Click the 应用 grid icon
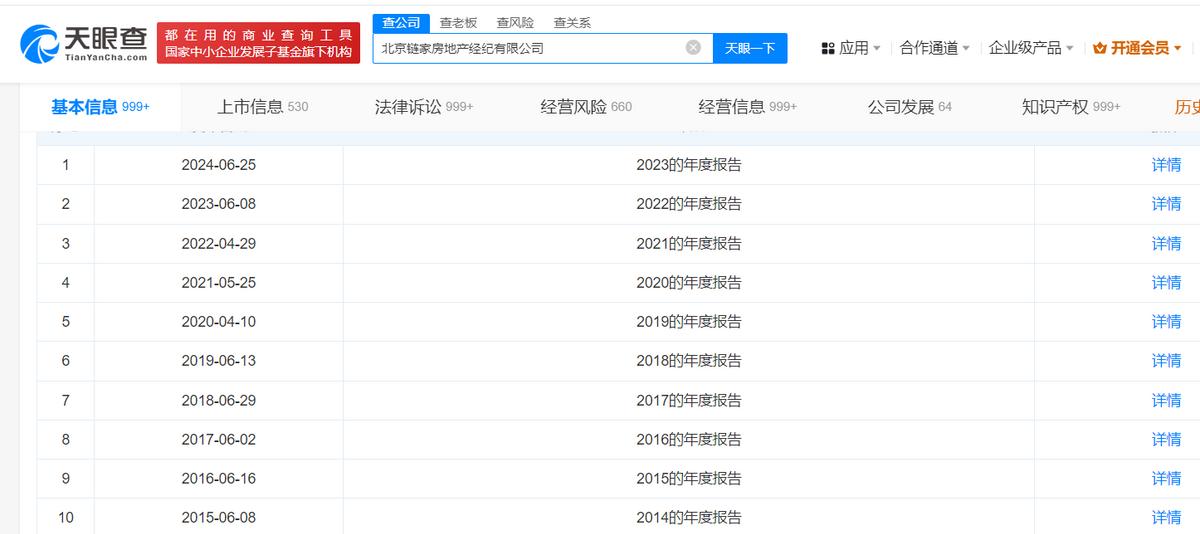 828,48
